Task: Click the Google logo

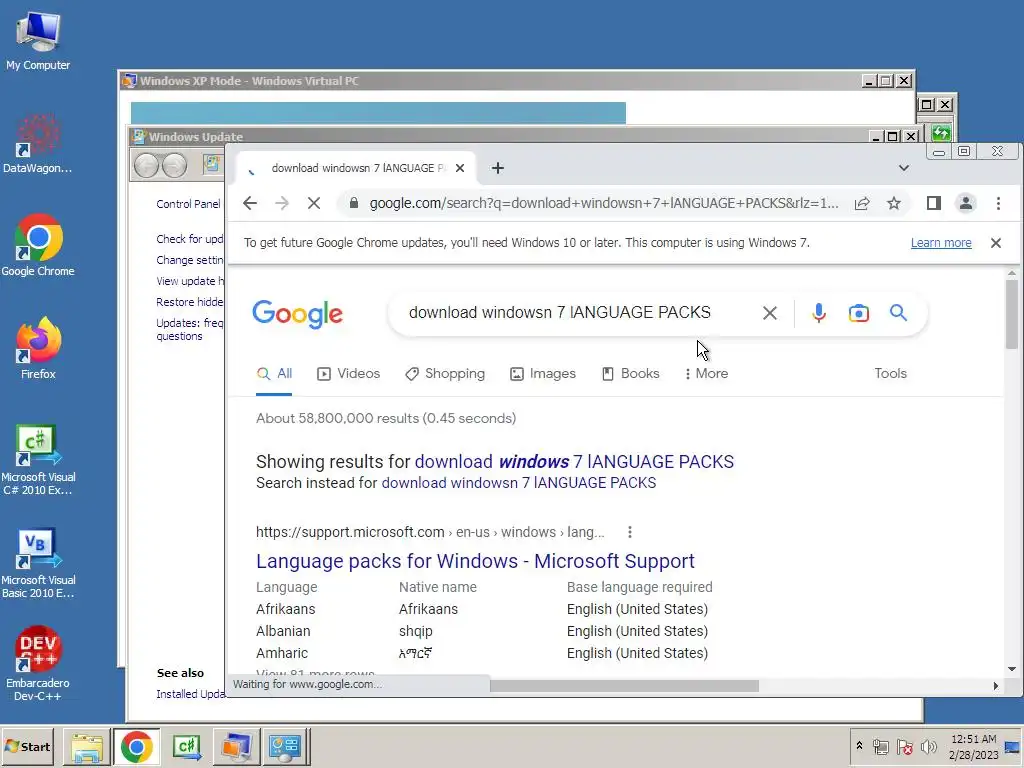Action: [x=297, y=314]
